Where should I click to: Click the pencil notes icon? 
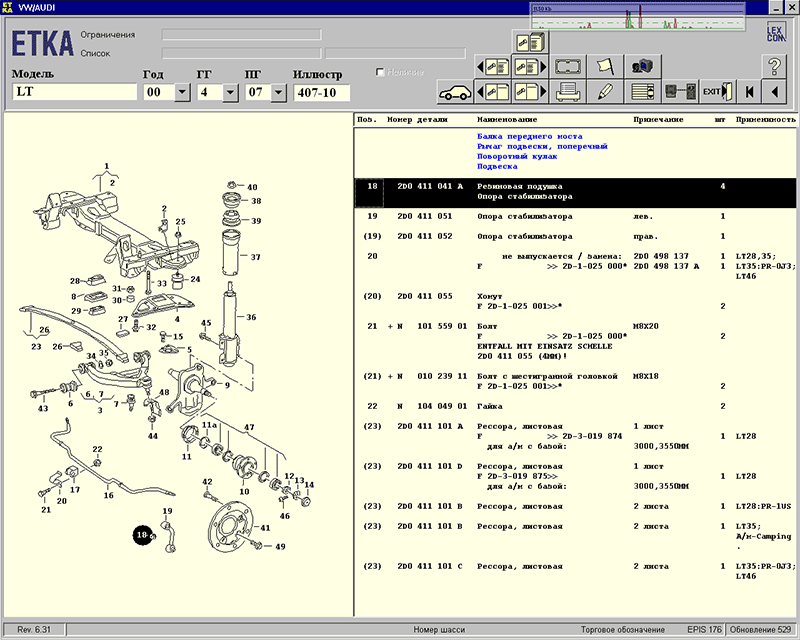tap(605, 92)
